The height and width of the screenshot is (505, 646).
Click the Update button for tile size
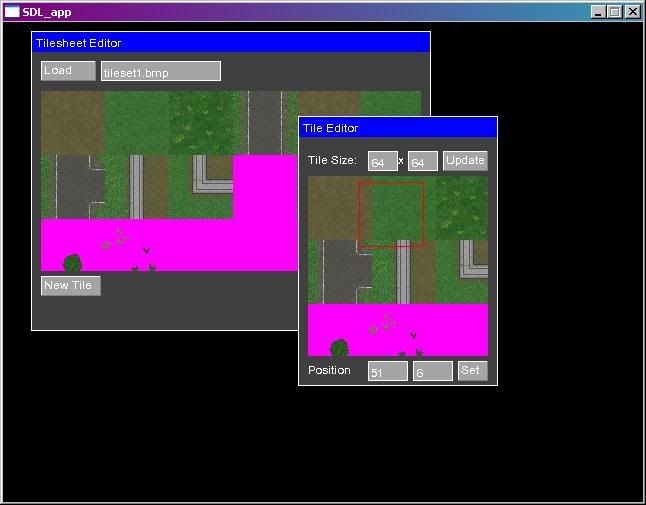(x=465, y=161)
